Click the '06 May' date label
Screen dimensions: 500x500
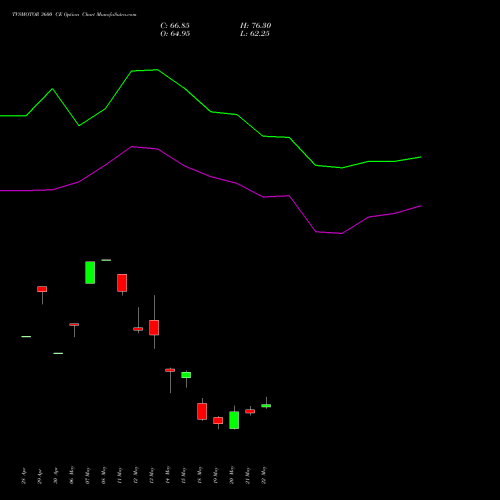point(72,475)
